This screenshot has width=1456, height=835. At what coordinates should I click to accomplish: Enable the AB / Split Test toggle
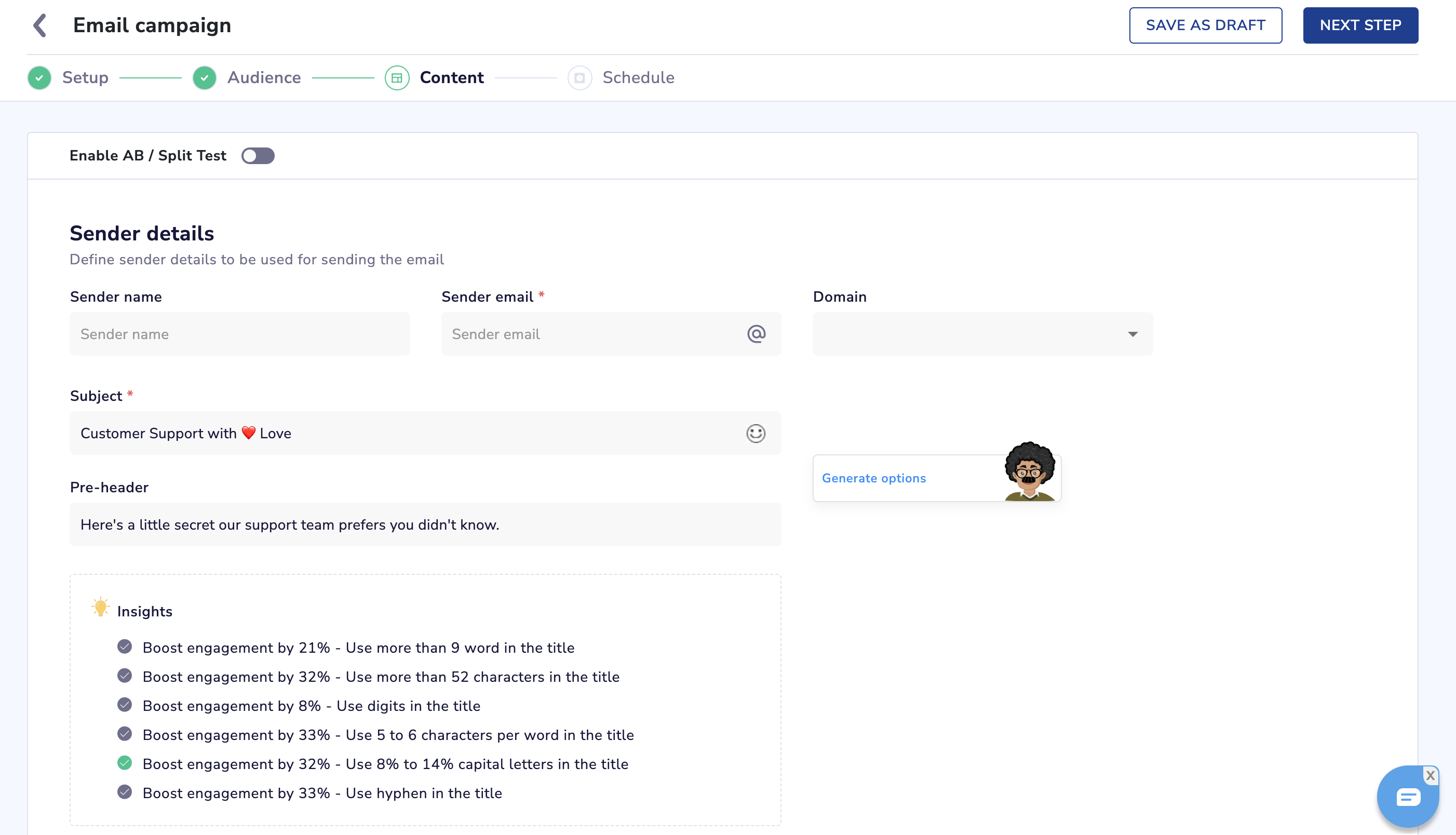(x=258, y=156)
